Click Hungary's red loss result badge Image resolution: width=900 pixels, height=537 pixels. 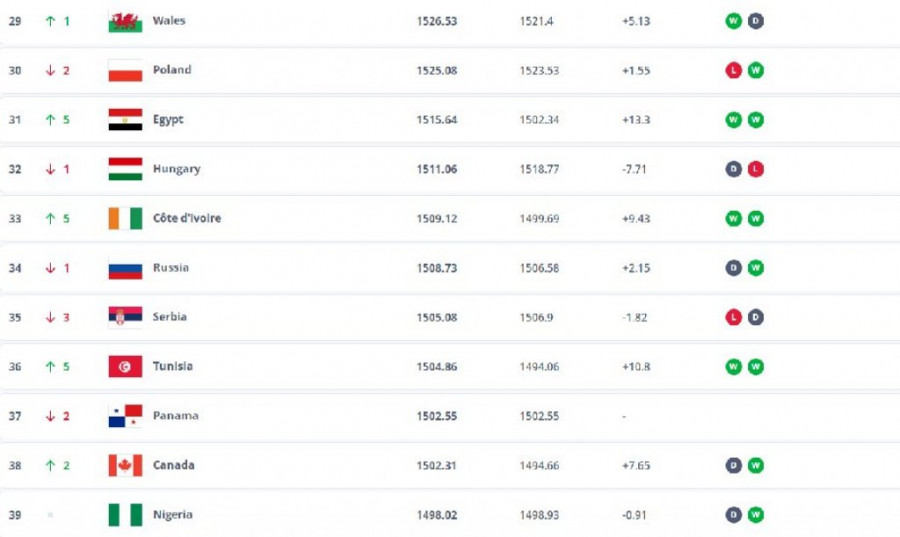tap(756, 169)
